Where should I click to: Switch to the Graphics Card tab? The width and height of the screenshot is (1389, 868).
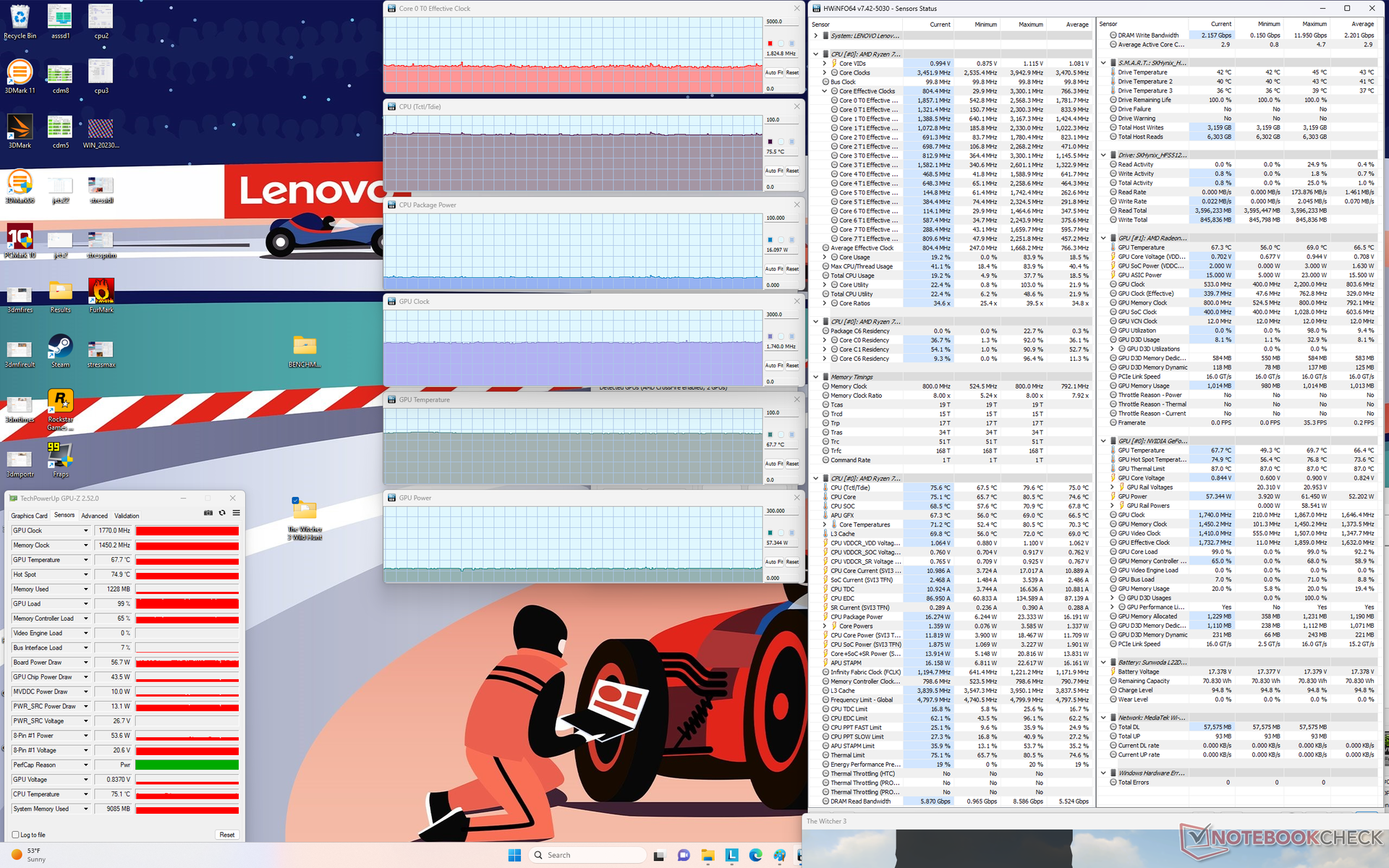click(x=29, y=516)
